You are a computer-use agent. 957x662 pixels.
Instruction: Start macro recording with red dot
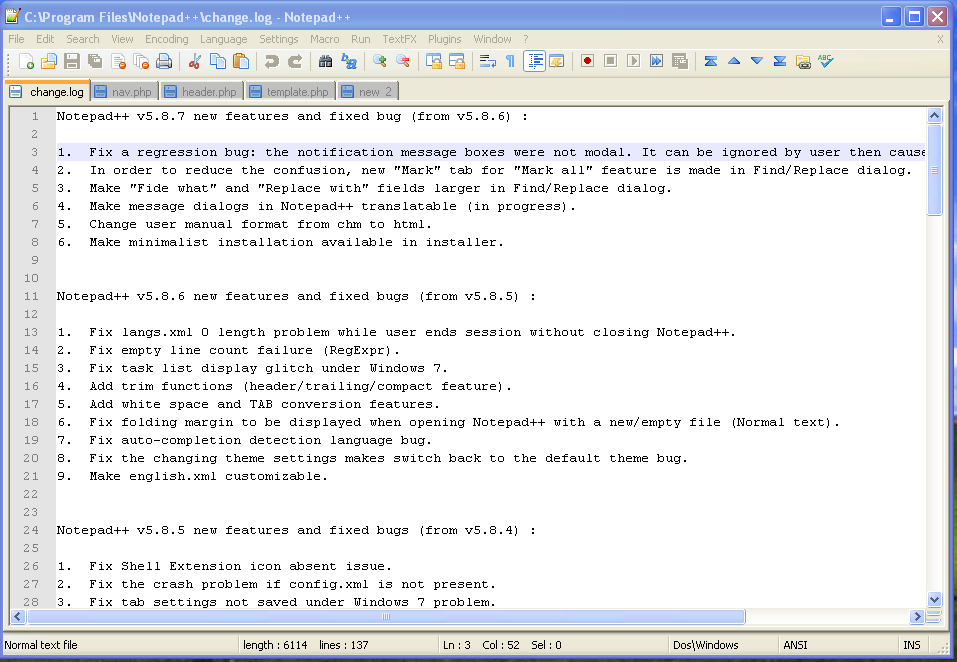point(588,61)
